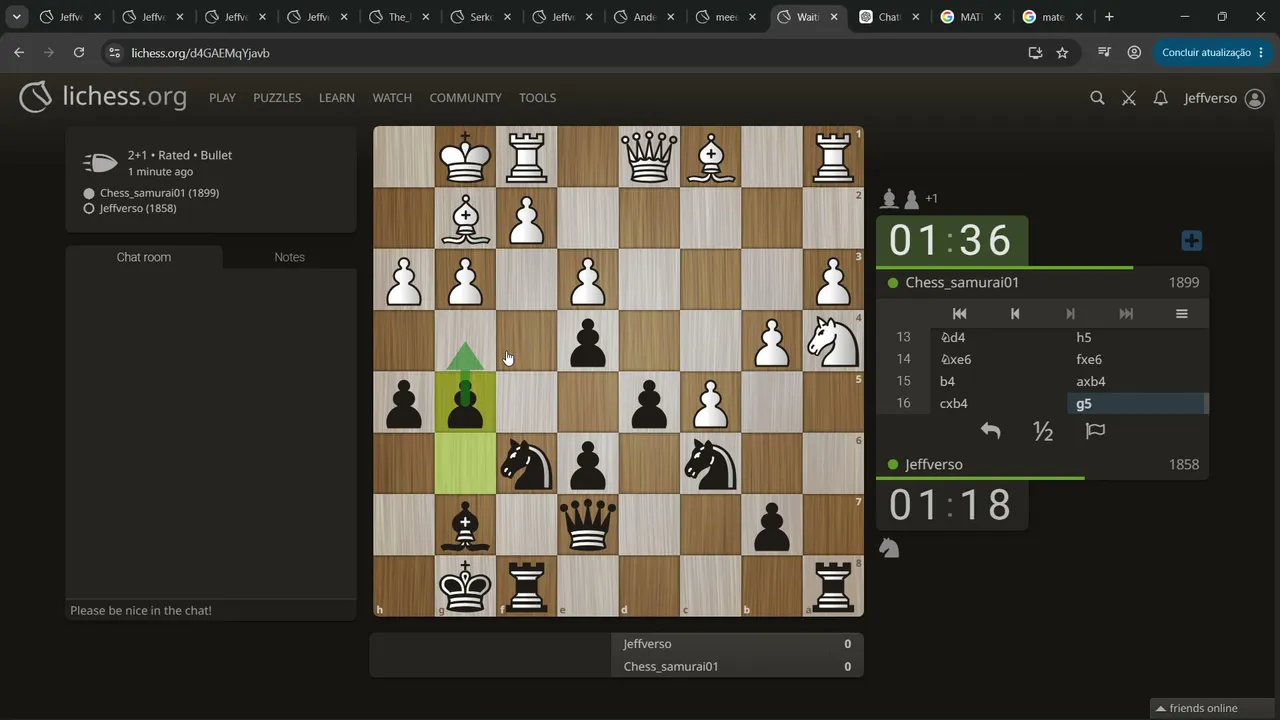Open a new browser tab
Screen dimensions: 1280x720
pyautogui.click(x=1109, y=17)
